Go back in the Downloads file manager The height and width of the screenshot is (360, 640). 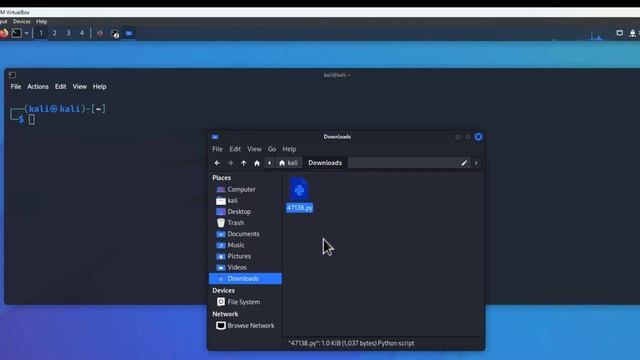tap(217, 163)
